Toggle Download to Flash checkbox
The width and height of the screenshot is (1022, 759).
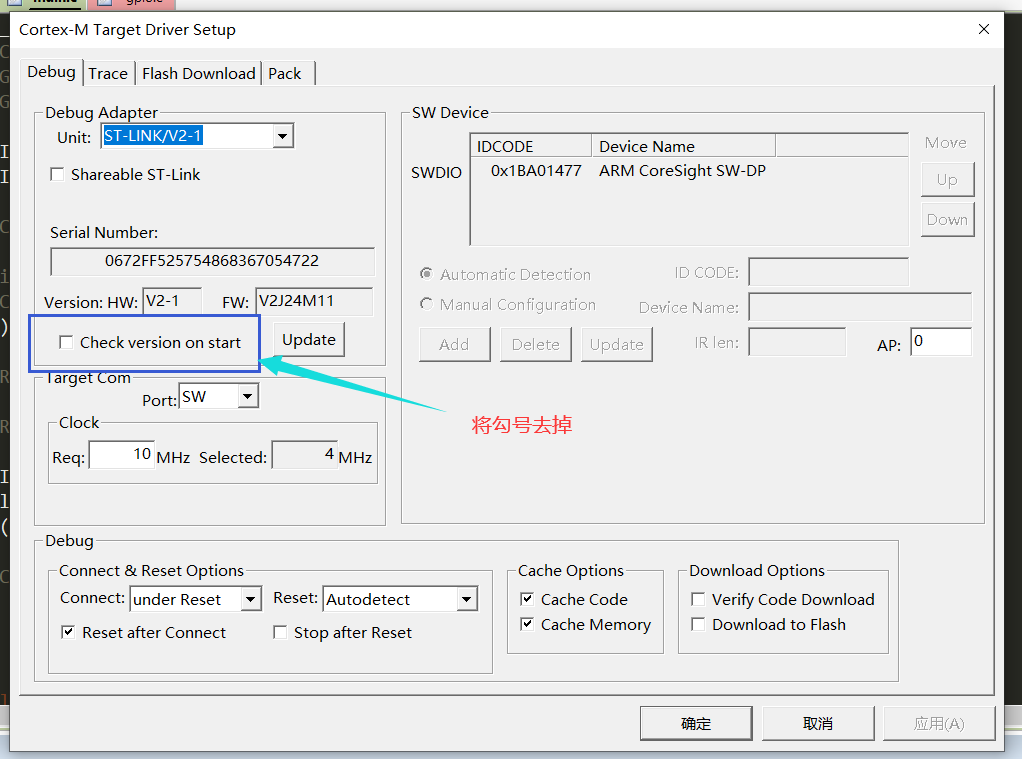[698, 624]
